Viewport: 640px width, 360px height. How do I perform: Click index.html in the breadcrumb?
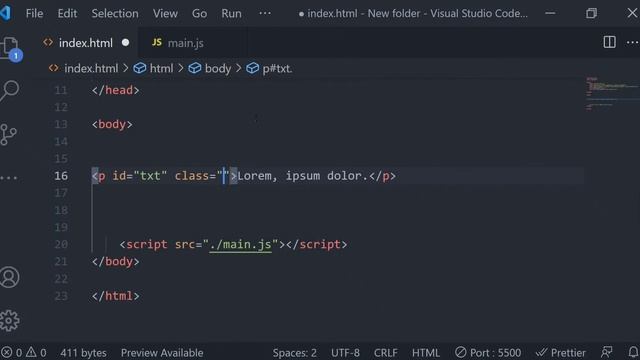pyautogui.click(x=91, y=69)
